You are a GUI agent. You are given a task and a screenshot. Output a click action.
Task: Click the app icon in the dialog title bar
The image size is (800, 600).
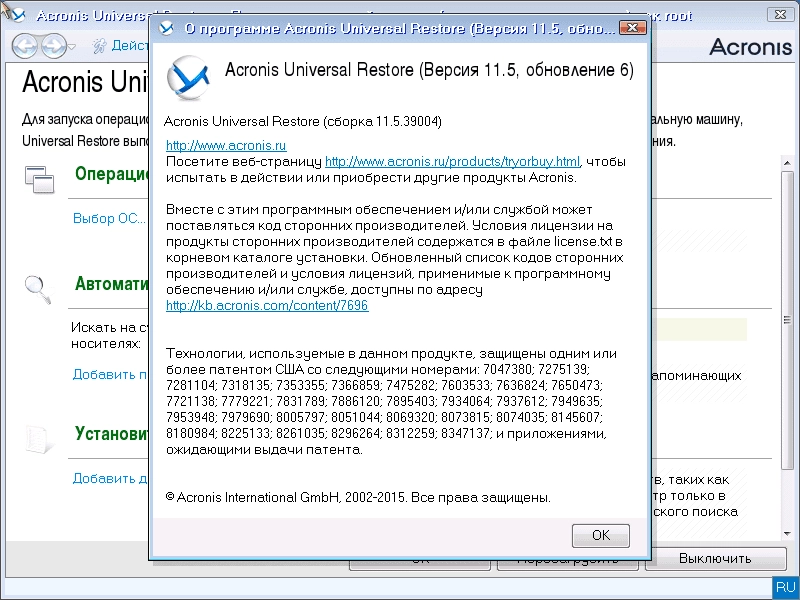(x=166, y=29)
